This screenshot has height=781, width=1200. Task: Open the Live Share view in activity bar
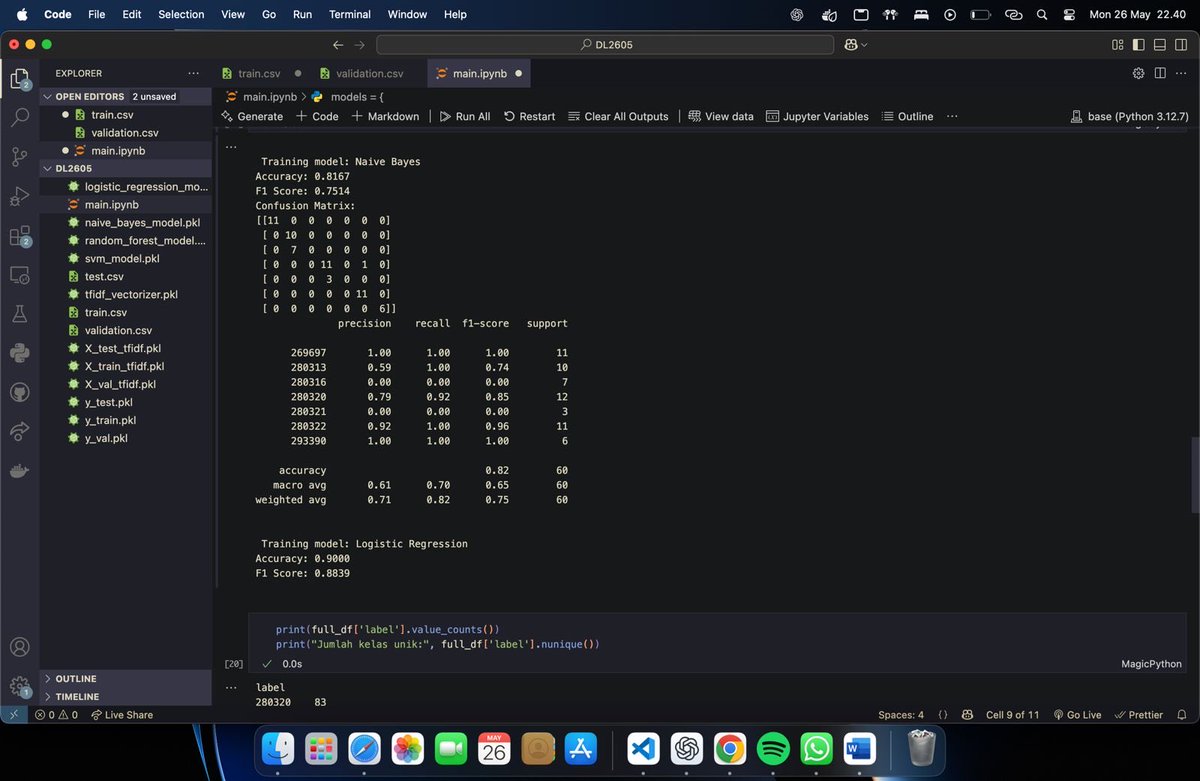pos(19,431)
